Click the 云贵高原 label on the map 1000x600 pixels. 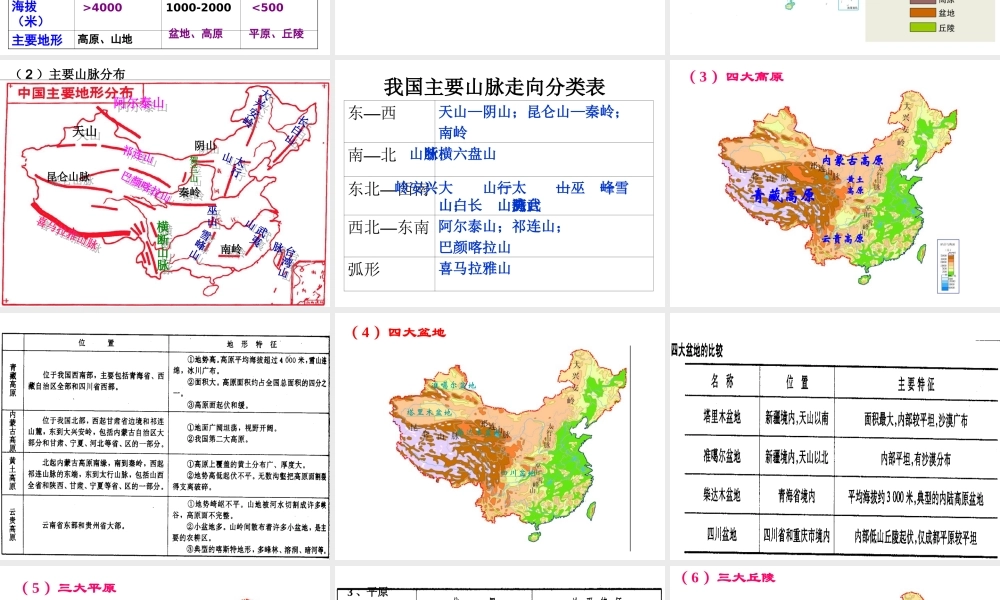point(842,238)
